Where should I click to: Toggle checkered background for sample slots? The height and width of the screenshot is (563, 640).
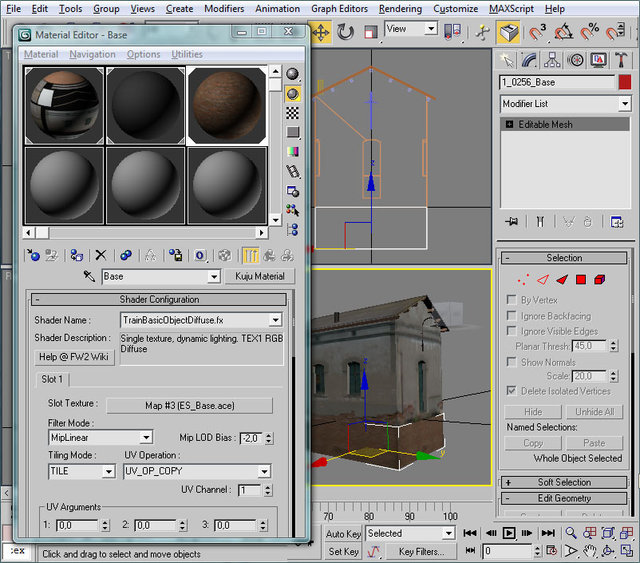[x=293, y=112]
